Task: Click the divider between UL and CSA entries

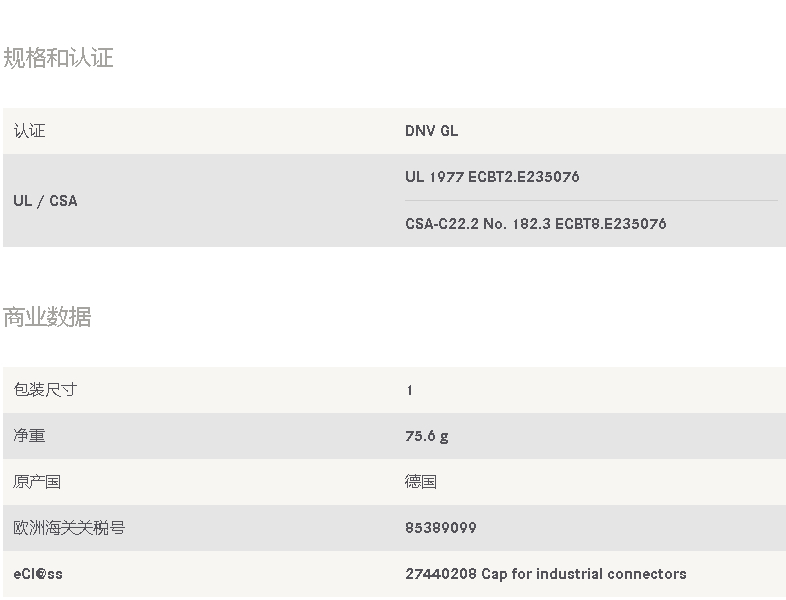Action: [x=592, y=201]
